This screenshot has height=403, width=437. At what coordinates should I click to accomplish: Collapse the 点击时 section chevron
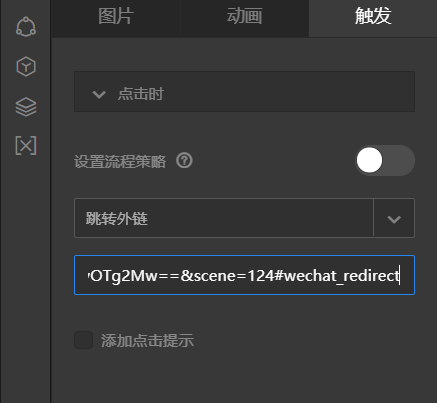click(99, 94)
